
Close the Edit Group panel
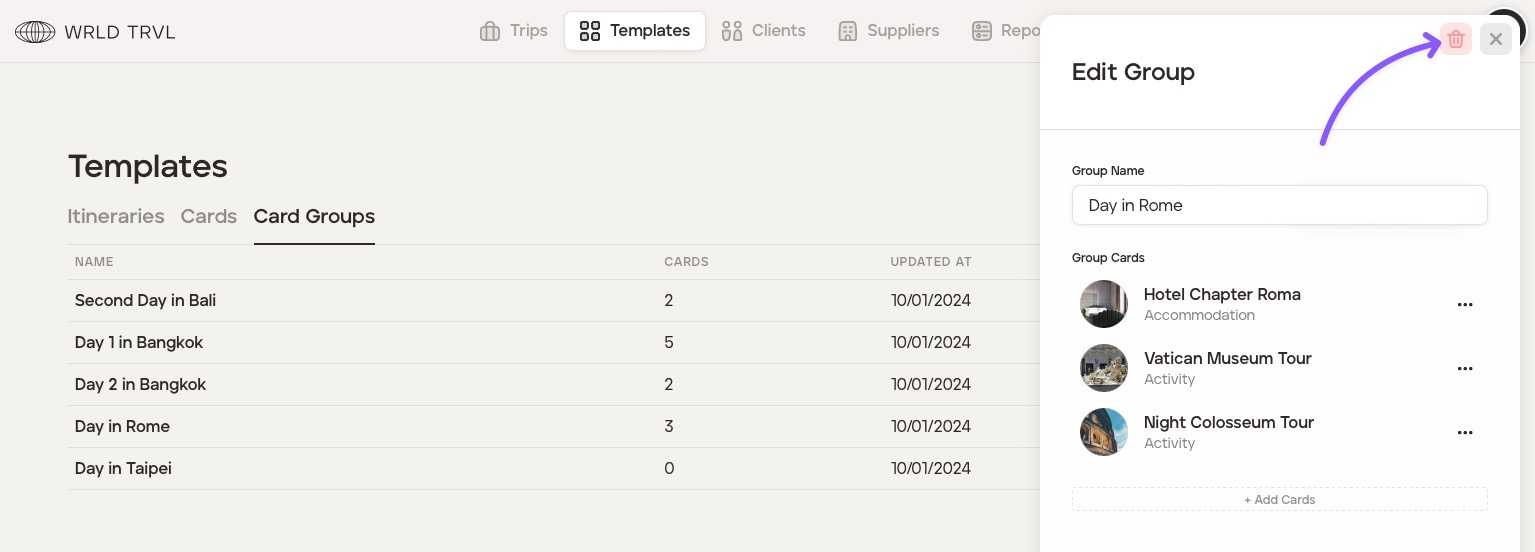click(x=1495, y=39)
